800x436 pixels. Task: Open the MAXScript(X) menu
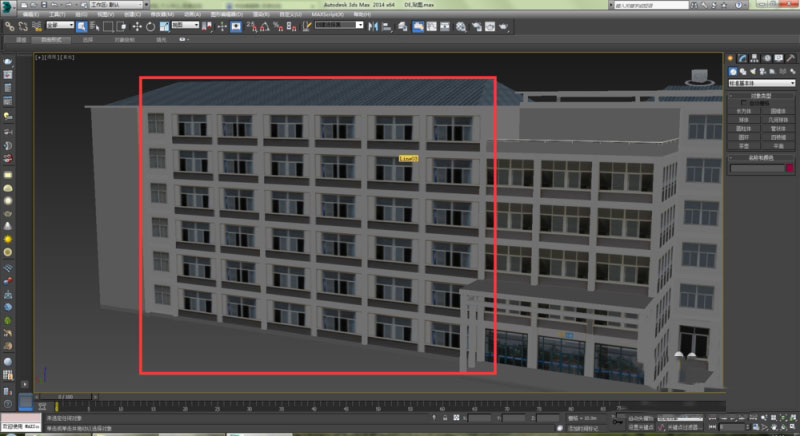(328, 14)
